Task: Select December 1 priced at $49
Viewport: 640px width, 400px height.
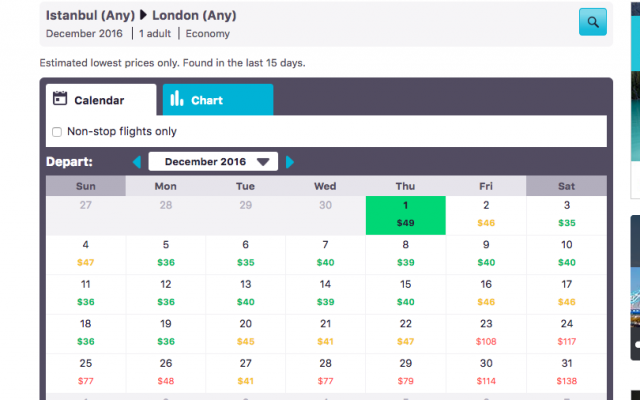Action: pos(405,215)
